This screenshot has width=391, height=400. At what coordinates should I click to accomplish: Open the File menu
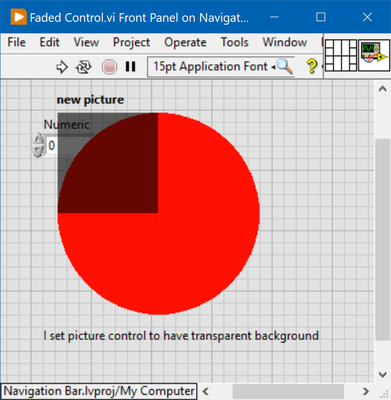pos(16,42)
